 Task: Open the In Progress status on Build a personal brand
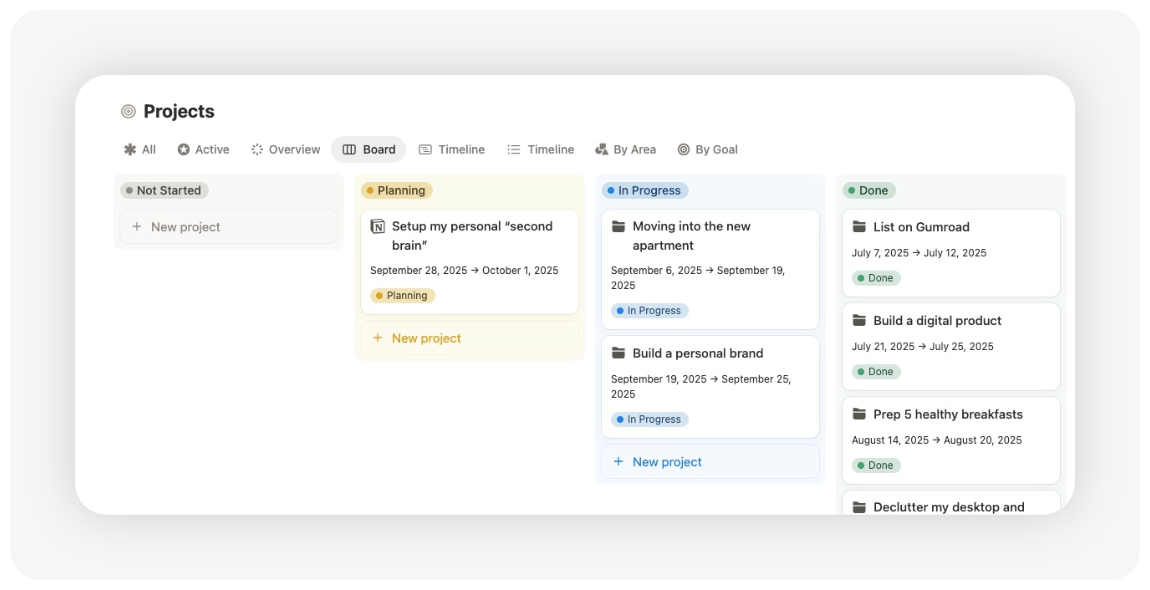pos(649,419)
